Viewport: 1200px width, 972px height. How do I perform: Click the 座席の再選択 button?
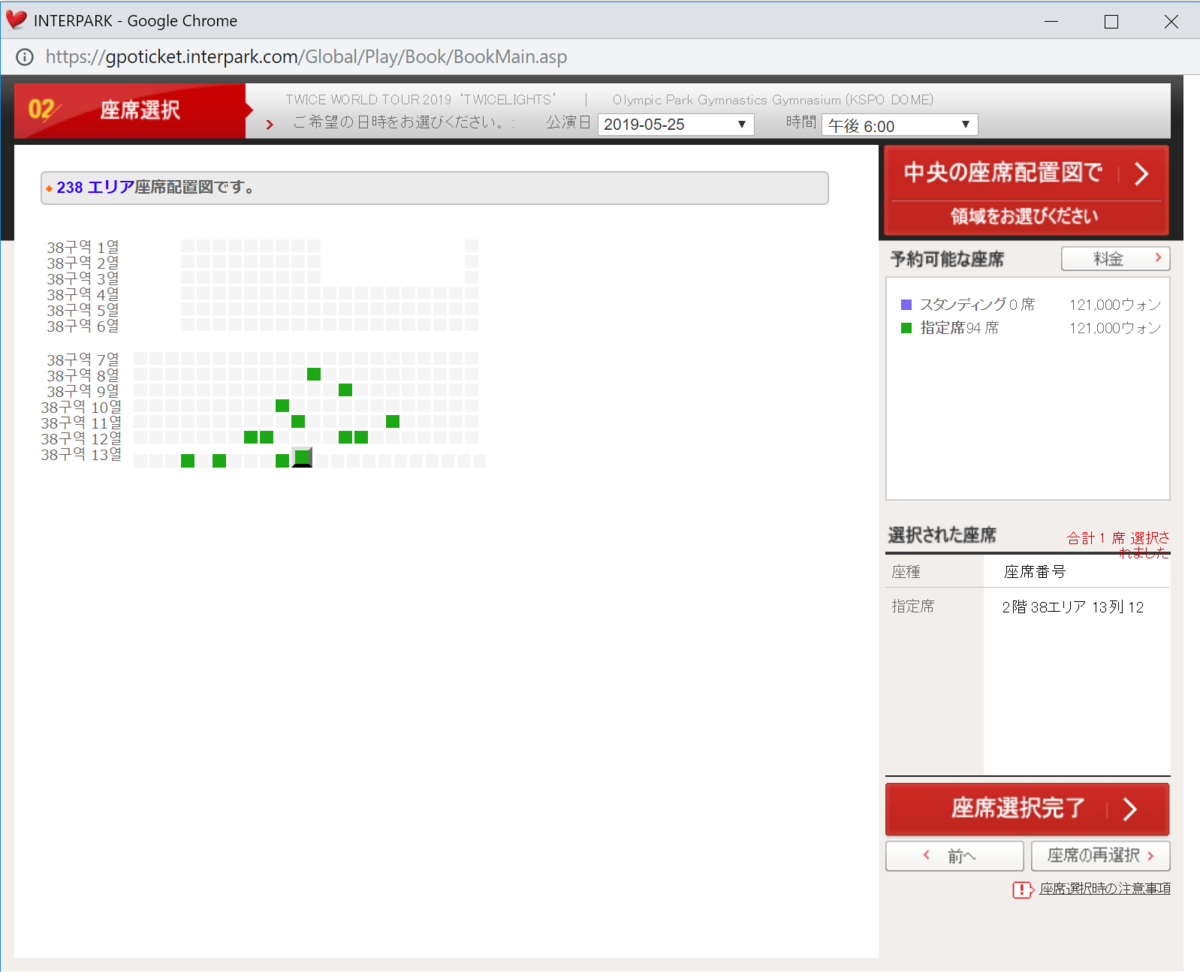(x=1100, y=856)
